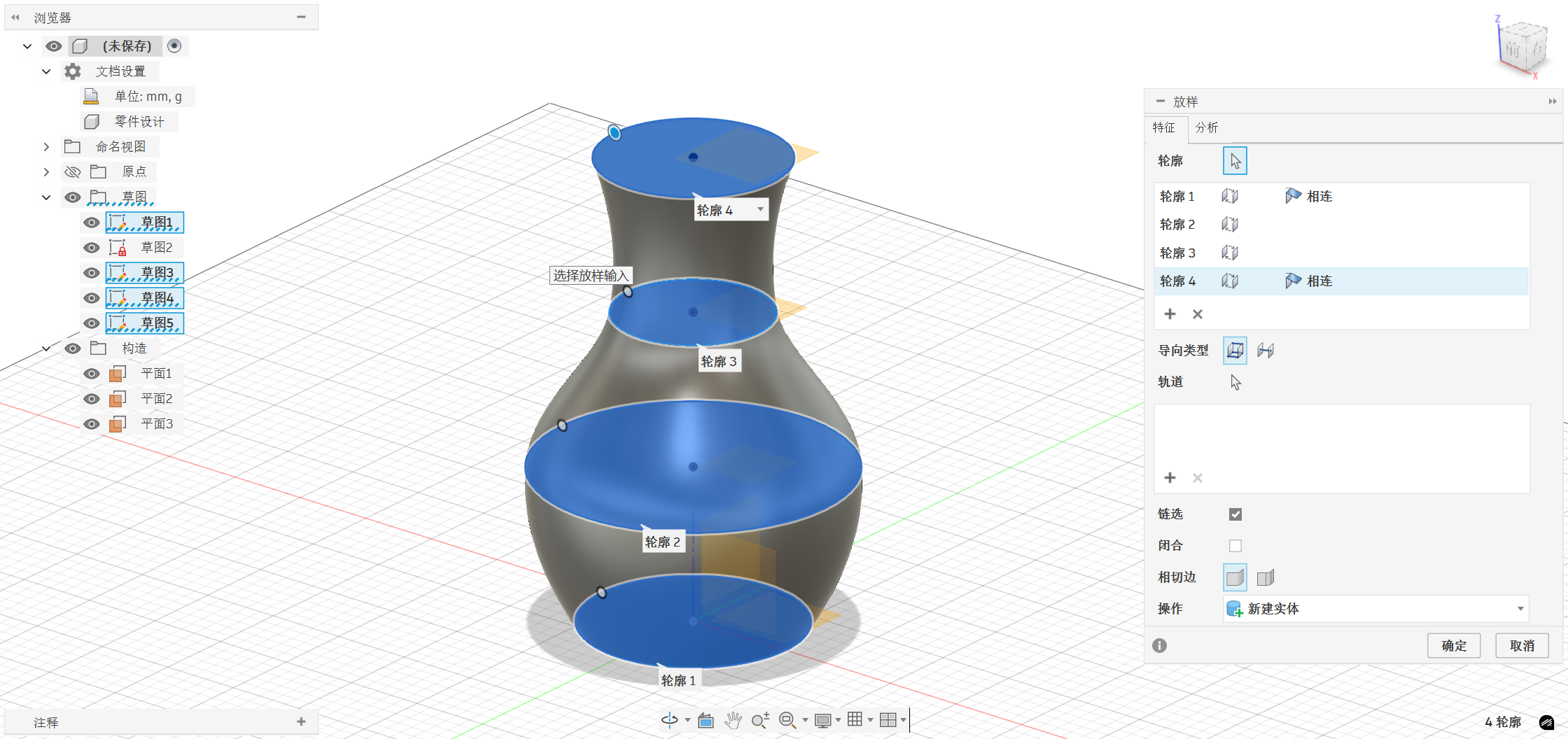1568x739 pixels.
Task: Activate the (未保存) component radio button
Action: (x=174, y=45)
